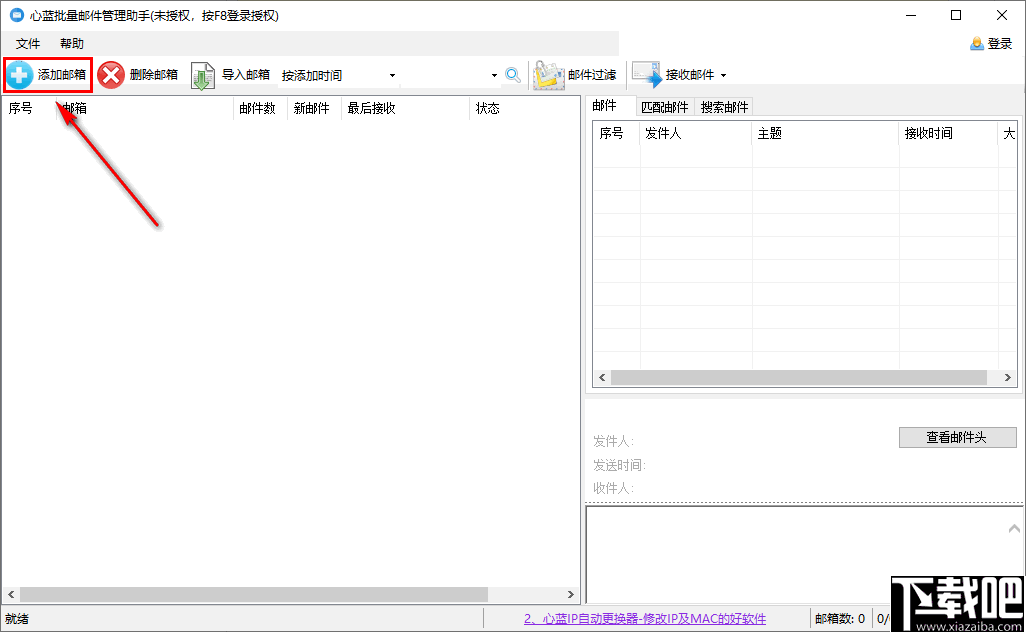Click the 添加邮箱 add mailbox icon

coord(22,74)
